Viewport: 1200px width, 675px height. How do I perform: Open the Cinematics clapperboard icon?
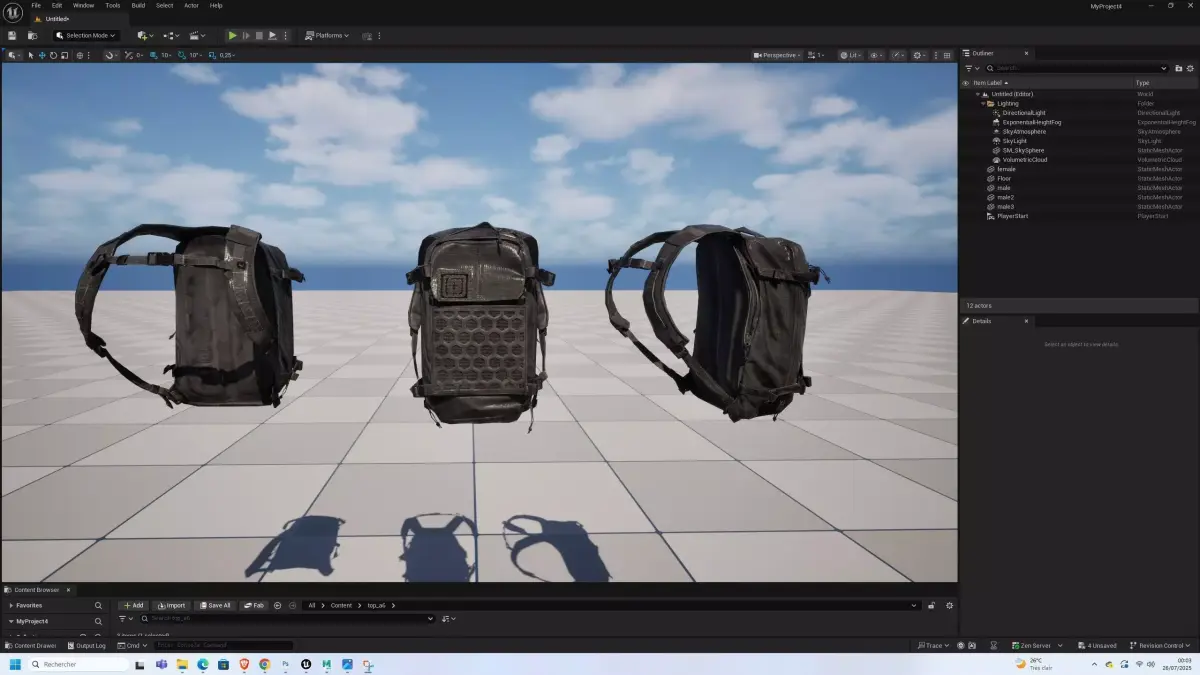[x=197, y=36]
